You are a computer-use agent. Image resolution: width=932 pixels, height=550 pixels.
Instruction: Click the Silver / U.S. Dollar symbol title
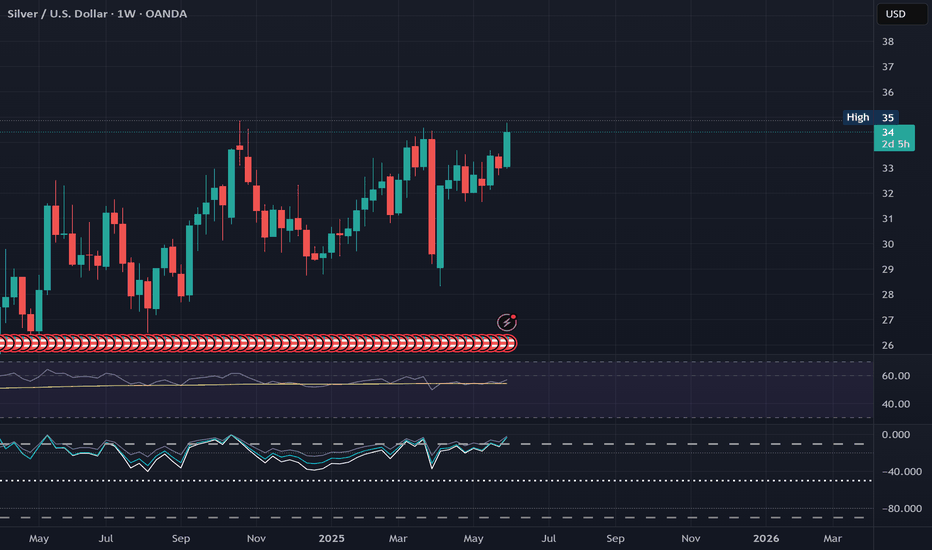pyautogui.click(x=97, y=14)
